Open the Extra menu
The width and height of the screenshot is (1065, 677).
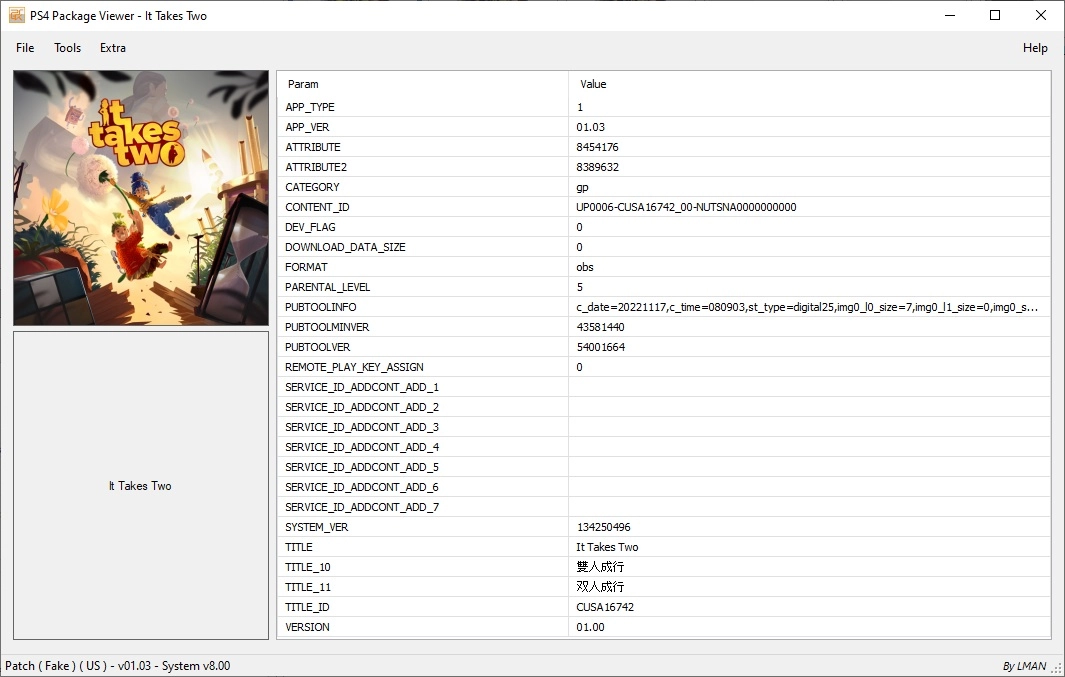113,48
